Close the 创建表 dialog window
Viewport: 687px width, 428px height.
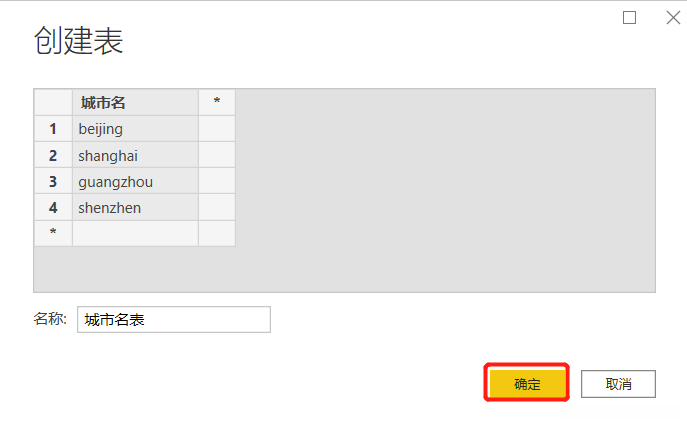coord(669,17)
